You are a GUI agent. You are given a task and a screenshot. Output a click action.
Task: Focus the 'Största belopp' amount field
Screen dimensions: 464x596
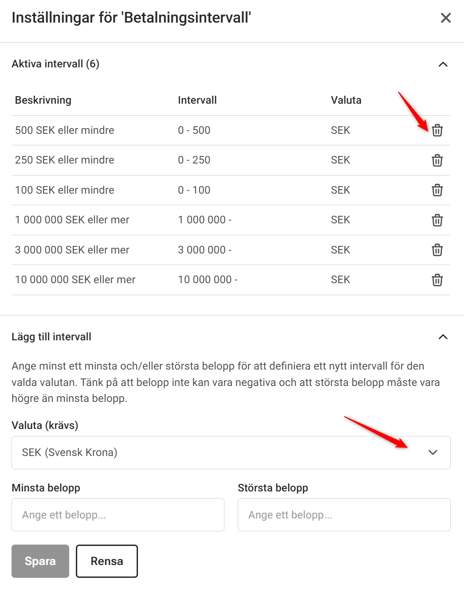[344, 515]
